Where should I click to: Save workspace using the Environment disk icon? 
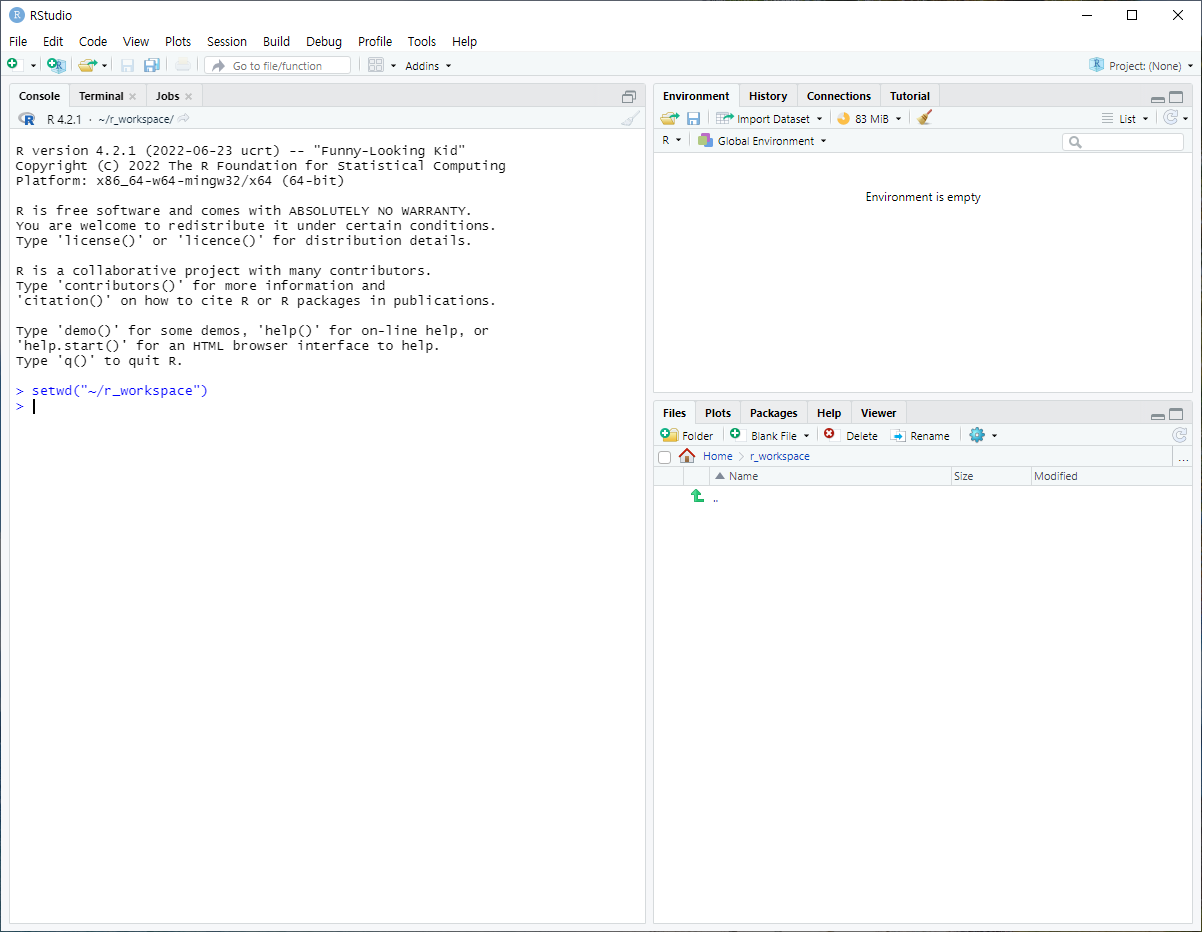point(693,118)
